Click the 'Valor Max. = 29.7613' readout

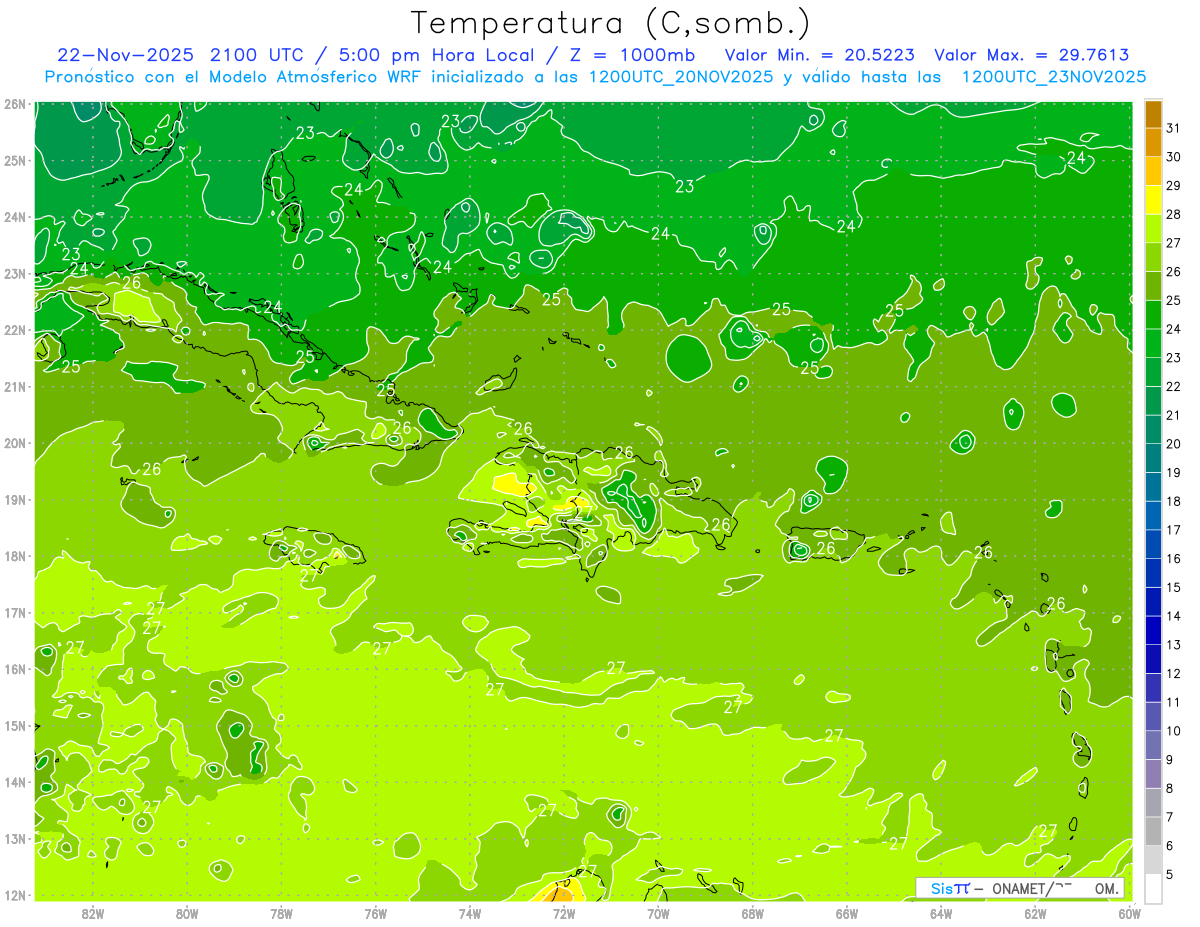[1032, 55]
